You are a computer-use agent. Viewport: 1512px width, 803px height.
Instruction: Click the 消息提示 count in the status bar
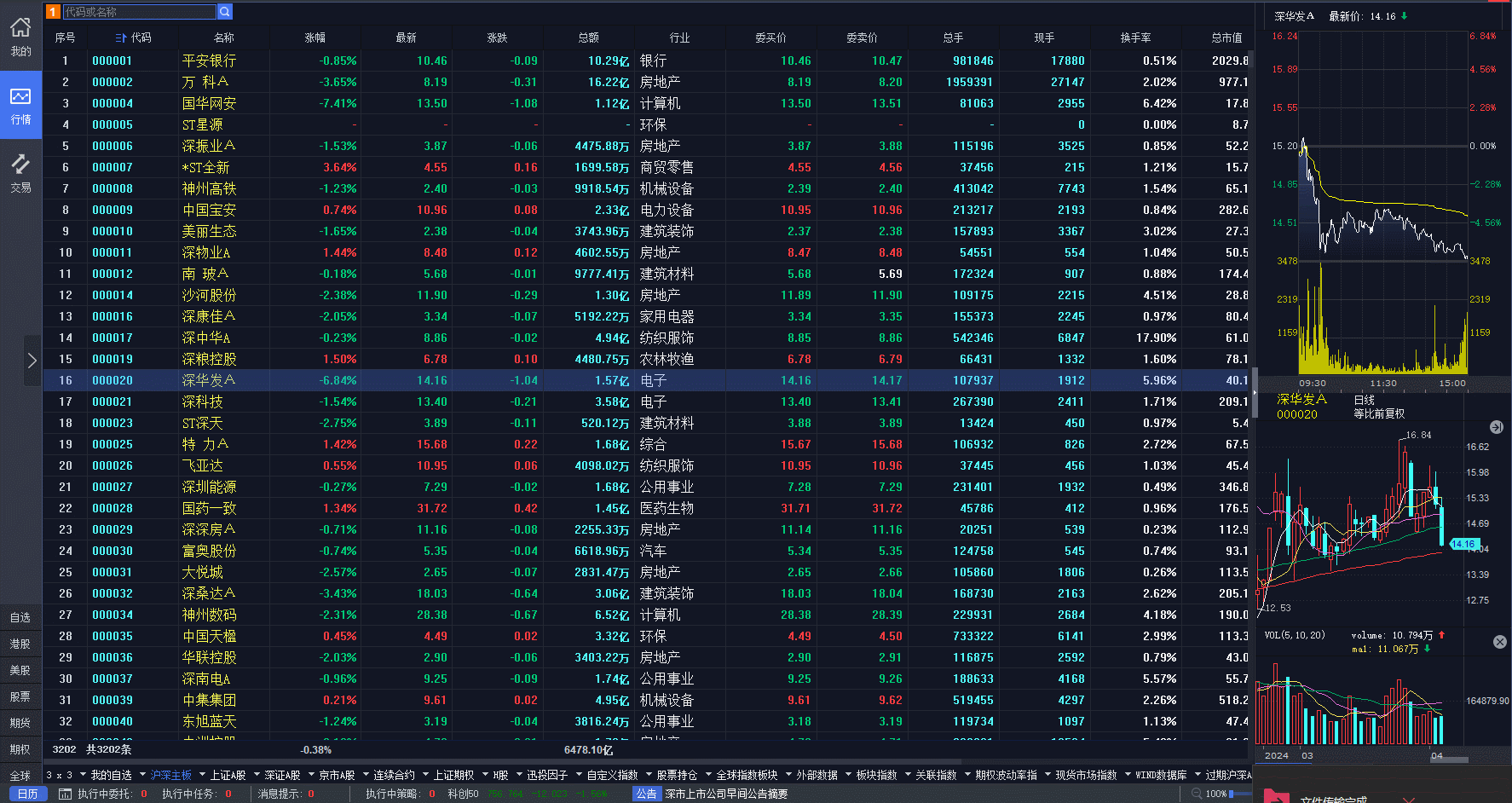click(x=310, y=794)
